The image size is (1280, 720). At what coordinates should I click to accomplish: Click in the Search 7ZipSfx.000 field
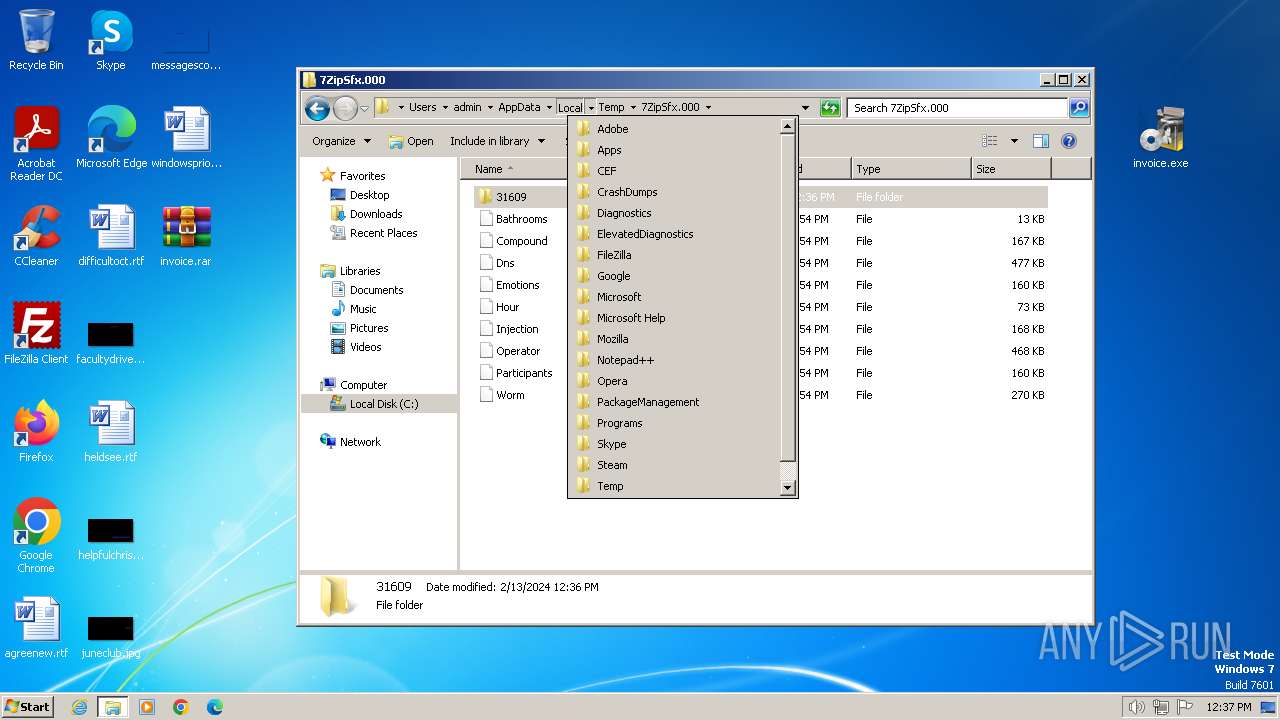point(957,108)
